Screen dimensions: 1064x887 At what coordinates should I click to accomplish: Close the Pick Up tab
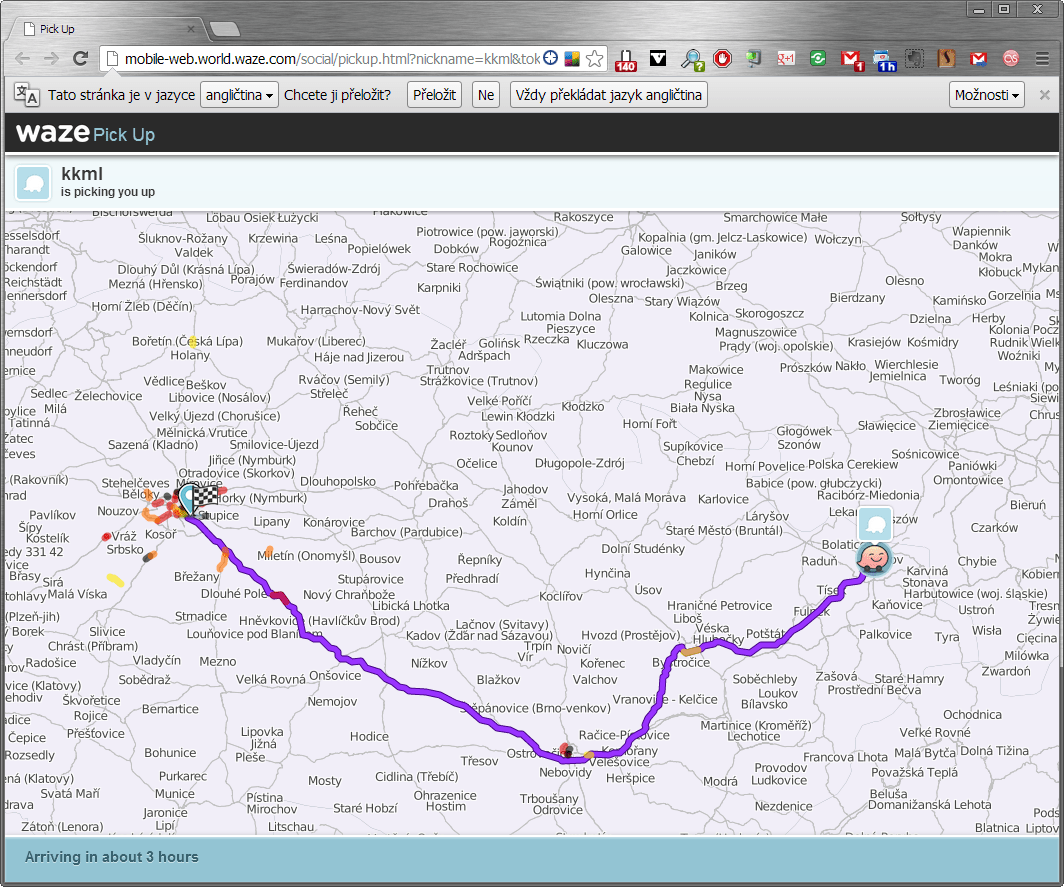(191, 29)
